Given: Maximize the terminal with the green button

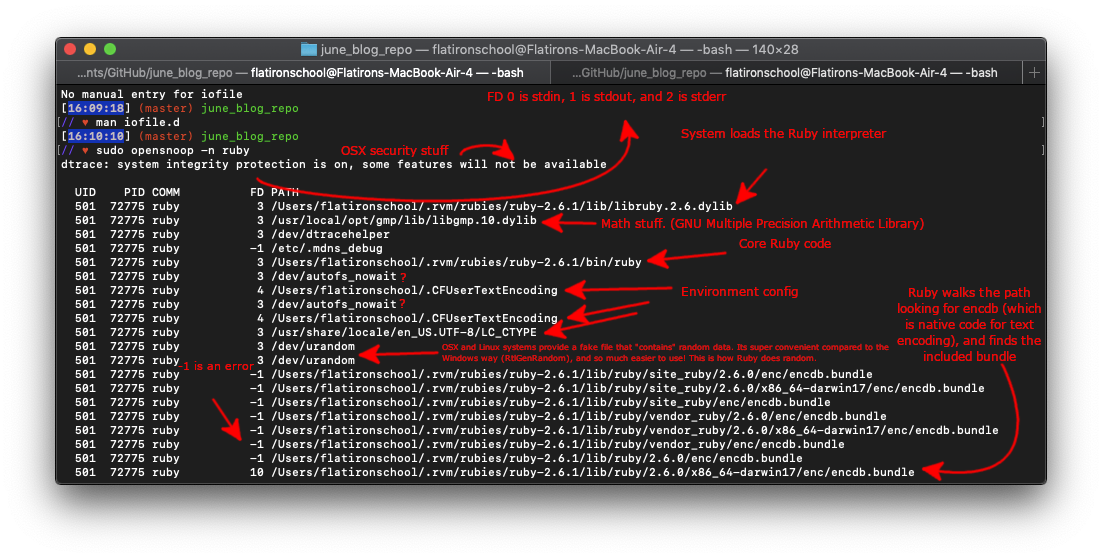Looking at the screenshot, I should pos(110,49).
